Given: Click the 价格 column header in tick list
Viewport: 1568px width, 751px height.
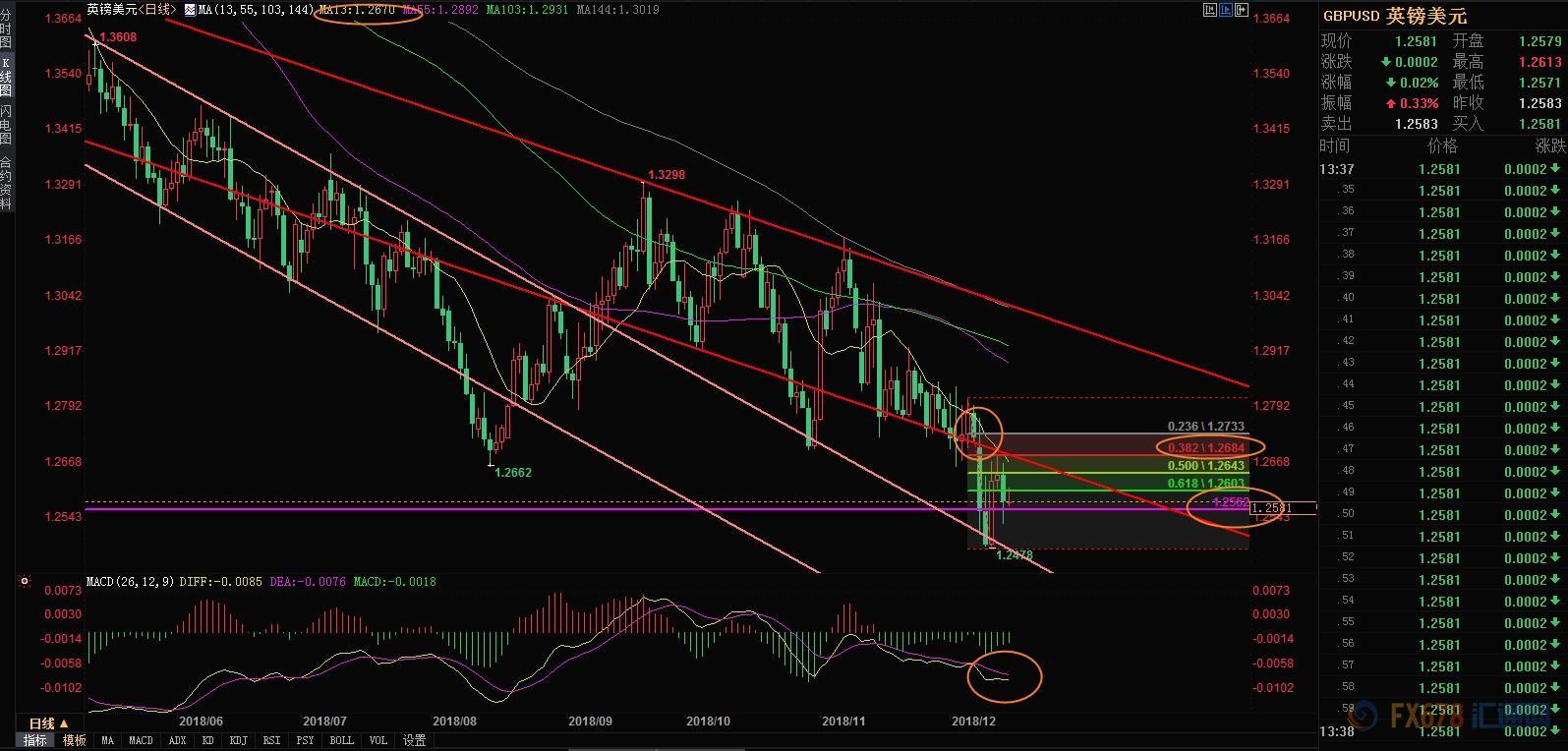Looking at the screenshot, I should click(1442, 145).
